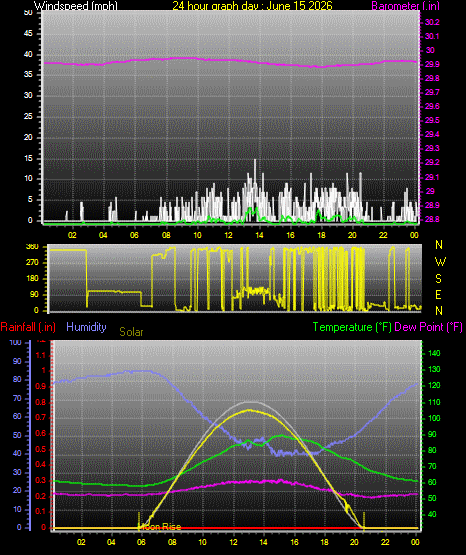Screen dimensions: 466x555
Task: Click the Windspeed (mph) axis title
Action: click(x=76, y=6)
